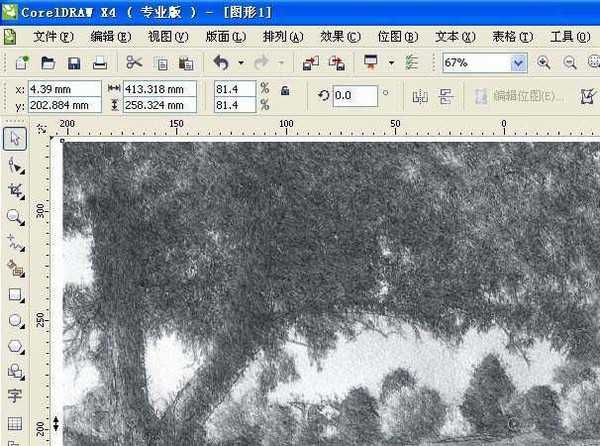Viewport: 600px width, 446px height.
Task: Cut selection with scissors icon
Action: tap(134, 62)
